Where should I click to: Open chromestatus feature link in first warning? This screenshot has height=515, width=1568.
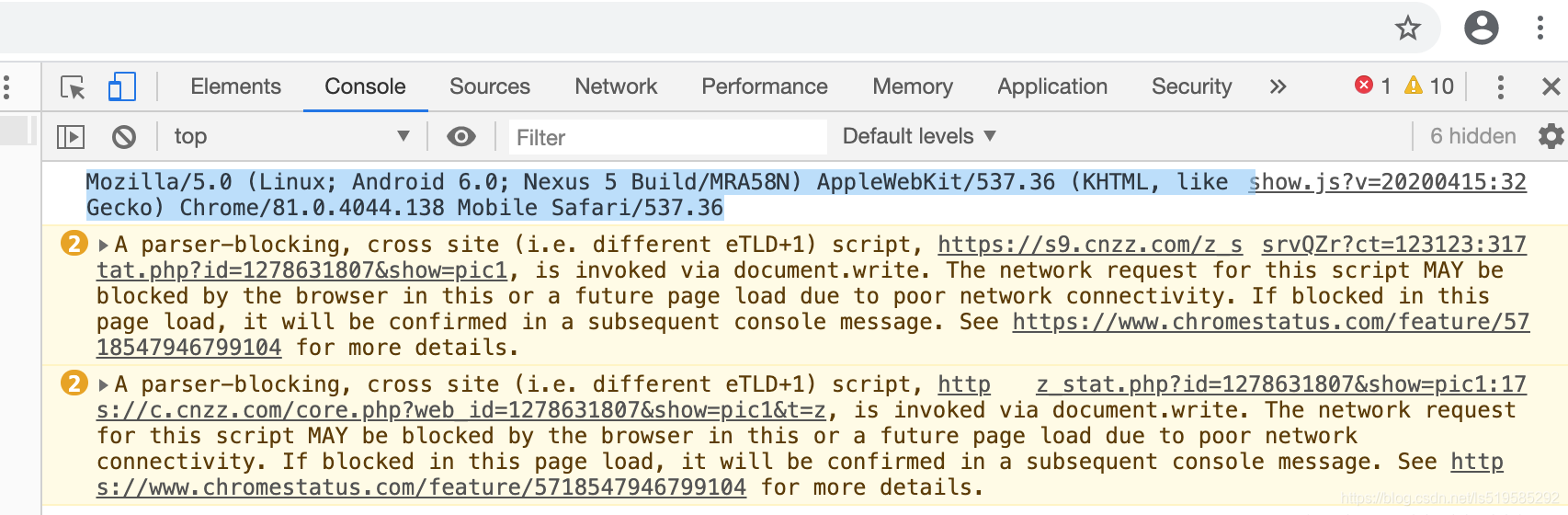pyautogui.click(x=1271, y=322)
